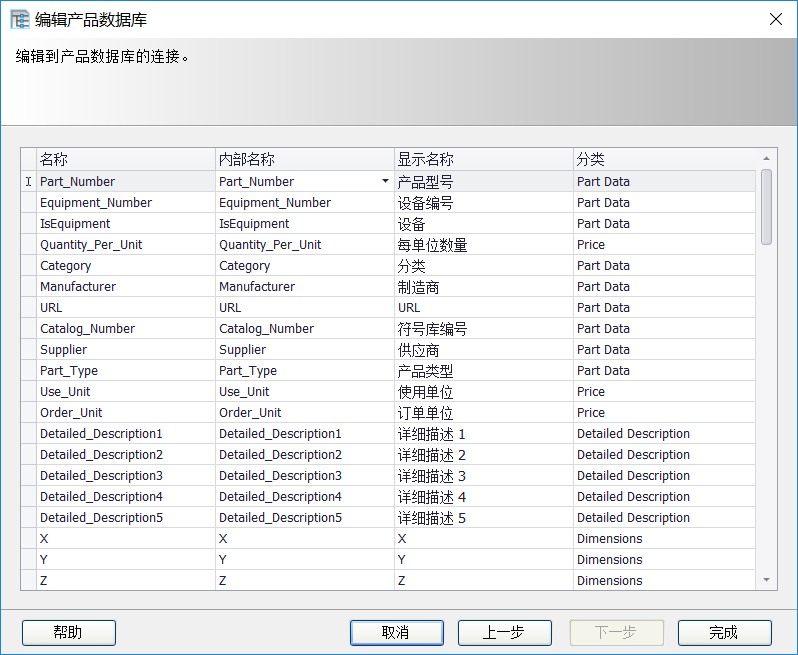Click the 设备编号 display name cell
798x655 pixels.
(x=483, y=203)
